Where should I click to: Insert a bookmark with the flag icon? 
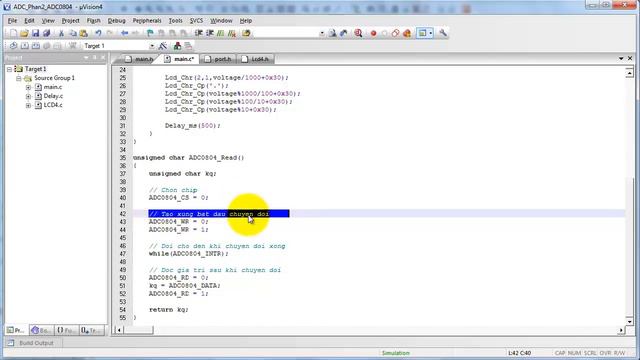[150, 33]
